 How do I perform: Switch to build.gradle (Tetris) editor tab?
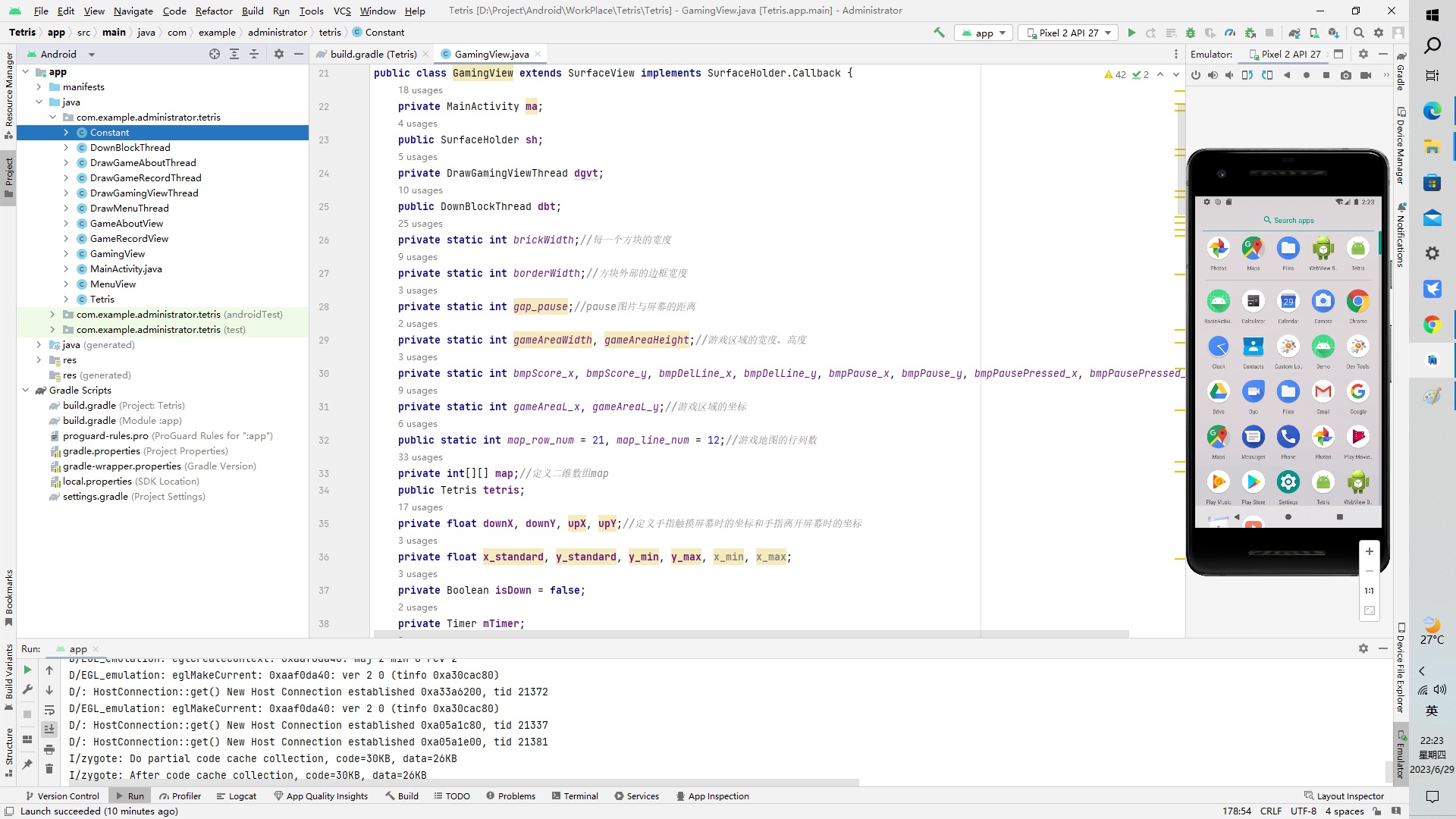click(x=373, y=54)
